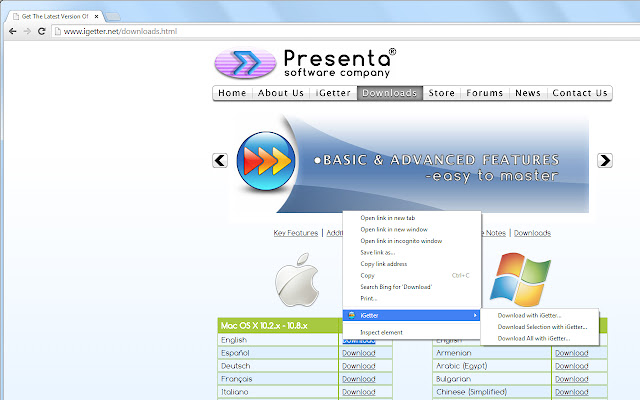
Task: Click Download link for Español
Action: tap(358, 353)
